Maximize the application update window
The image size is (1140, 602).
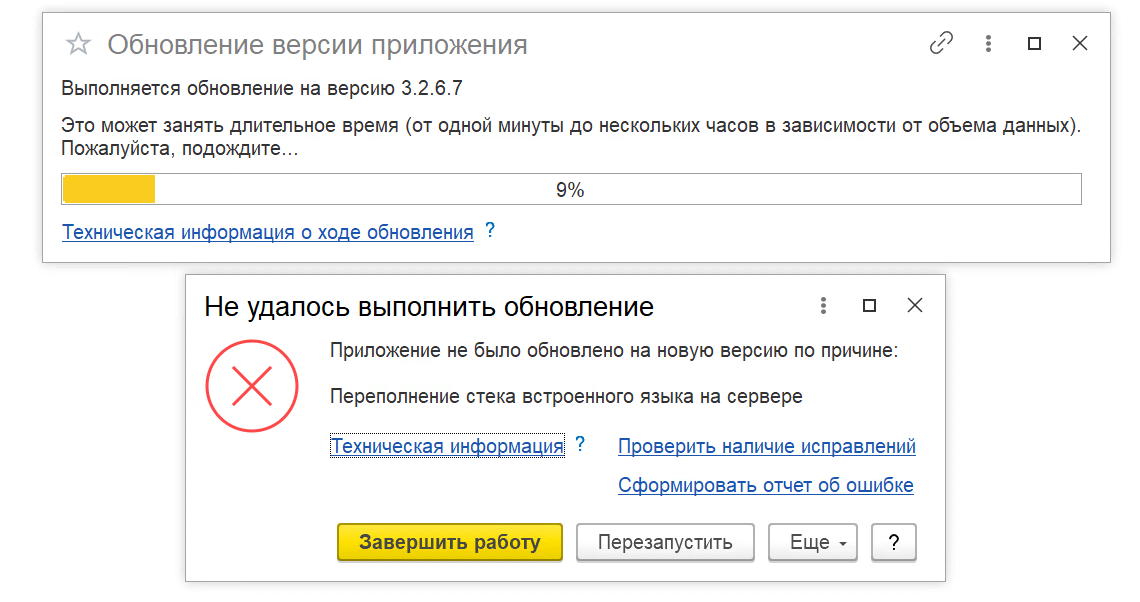(x=1035, y=43)
